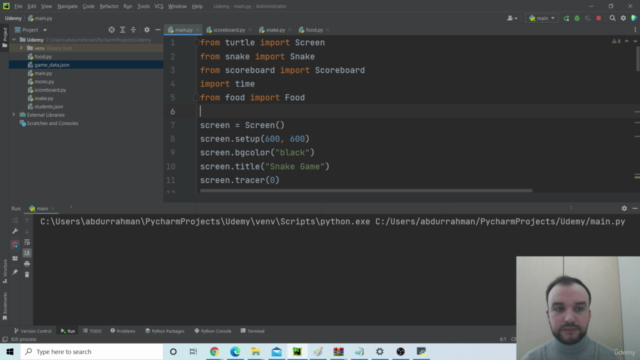The image size is (640, 360).
Task: Open File Explorer from the taskbar
Action: 256,351
